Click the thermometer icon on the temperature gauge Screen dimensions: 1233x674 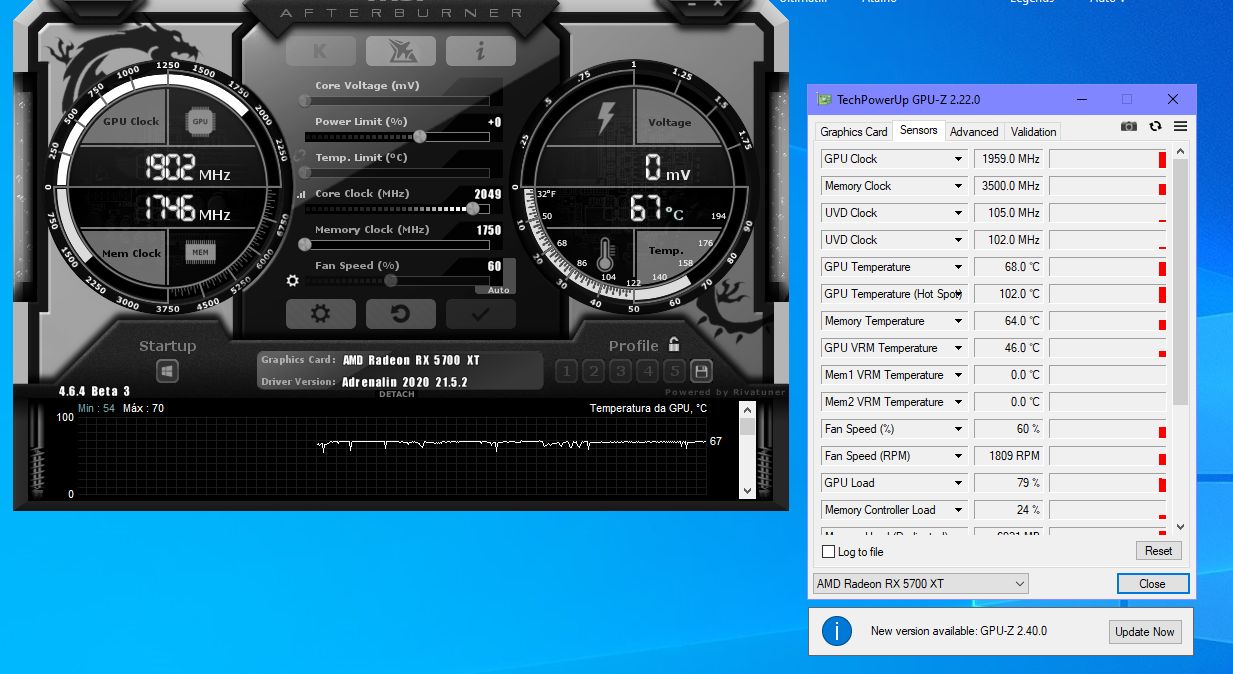(606, 254)
